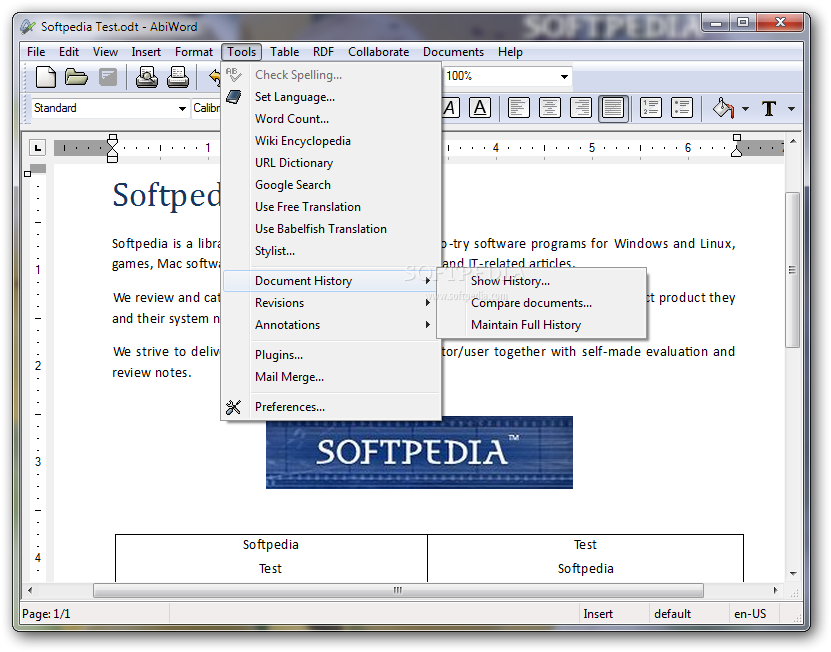Center align the text
Screen dimensions: 831x652
click(x=550, y=108)
